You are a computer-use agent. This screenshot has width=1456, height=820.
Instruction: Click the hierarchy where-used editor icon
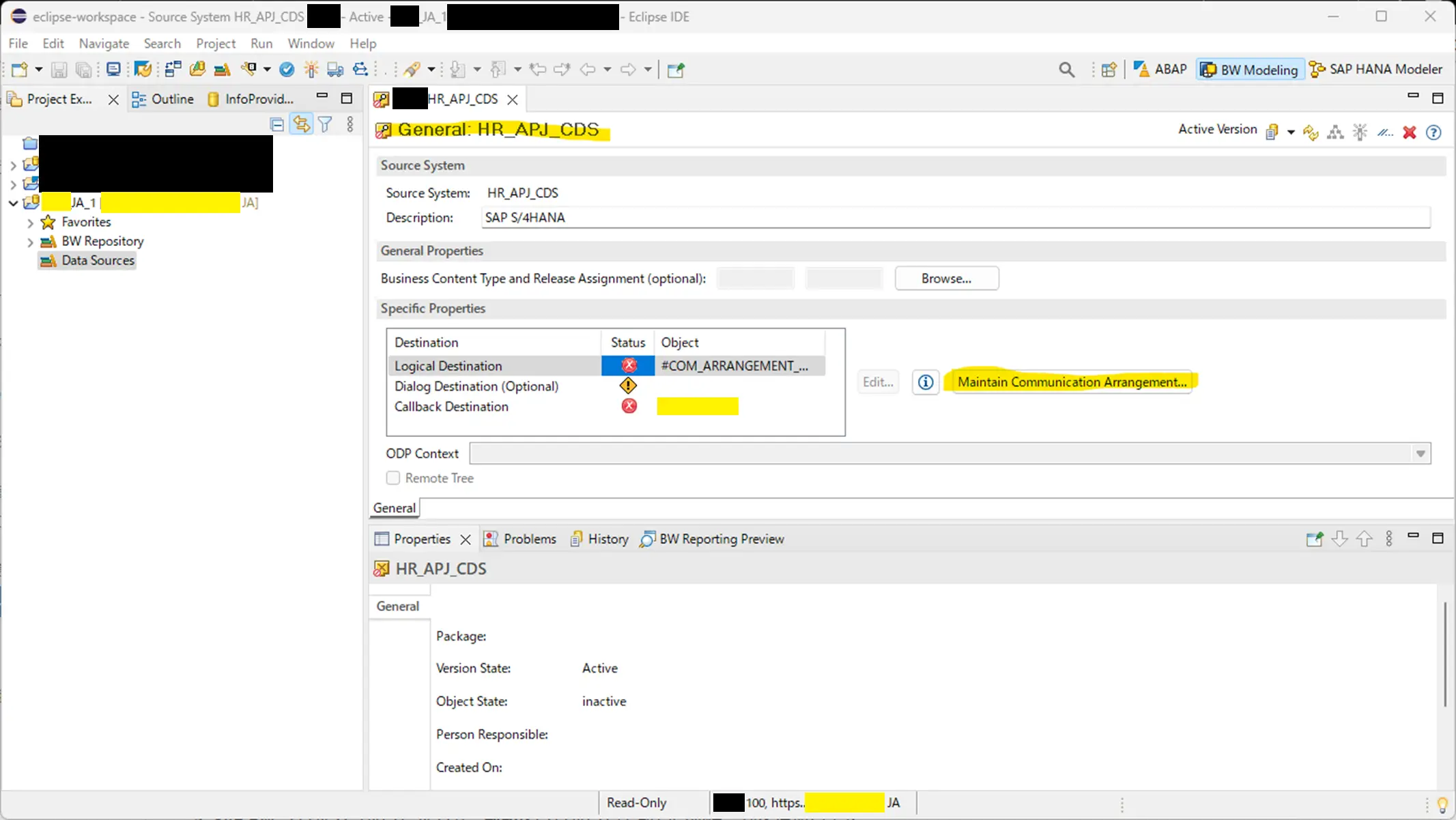[1335, 132]
